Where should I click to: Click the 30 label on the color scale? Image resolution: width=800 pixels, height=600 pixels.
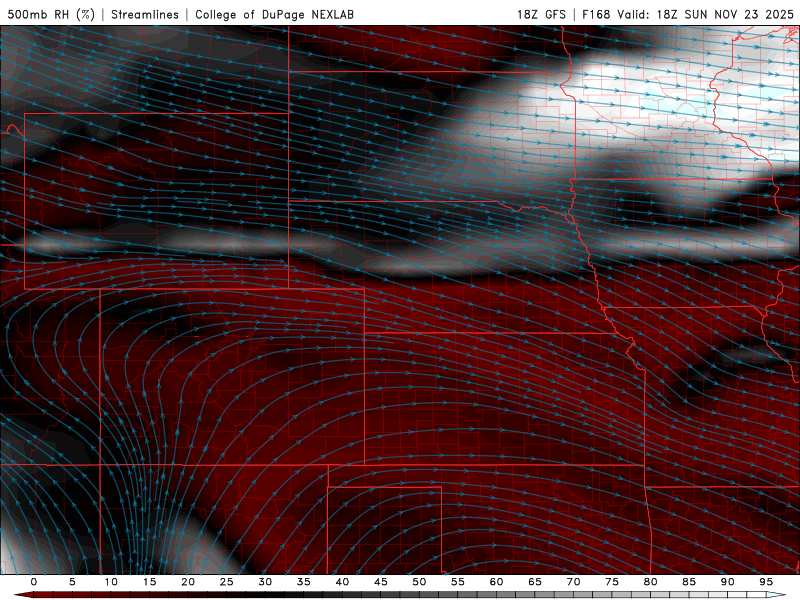click(x=265, y=582)
